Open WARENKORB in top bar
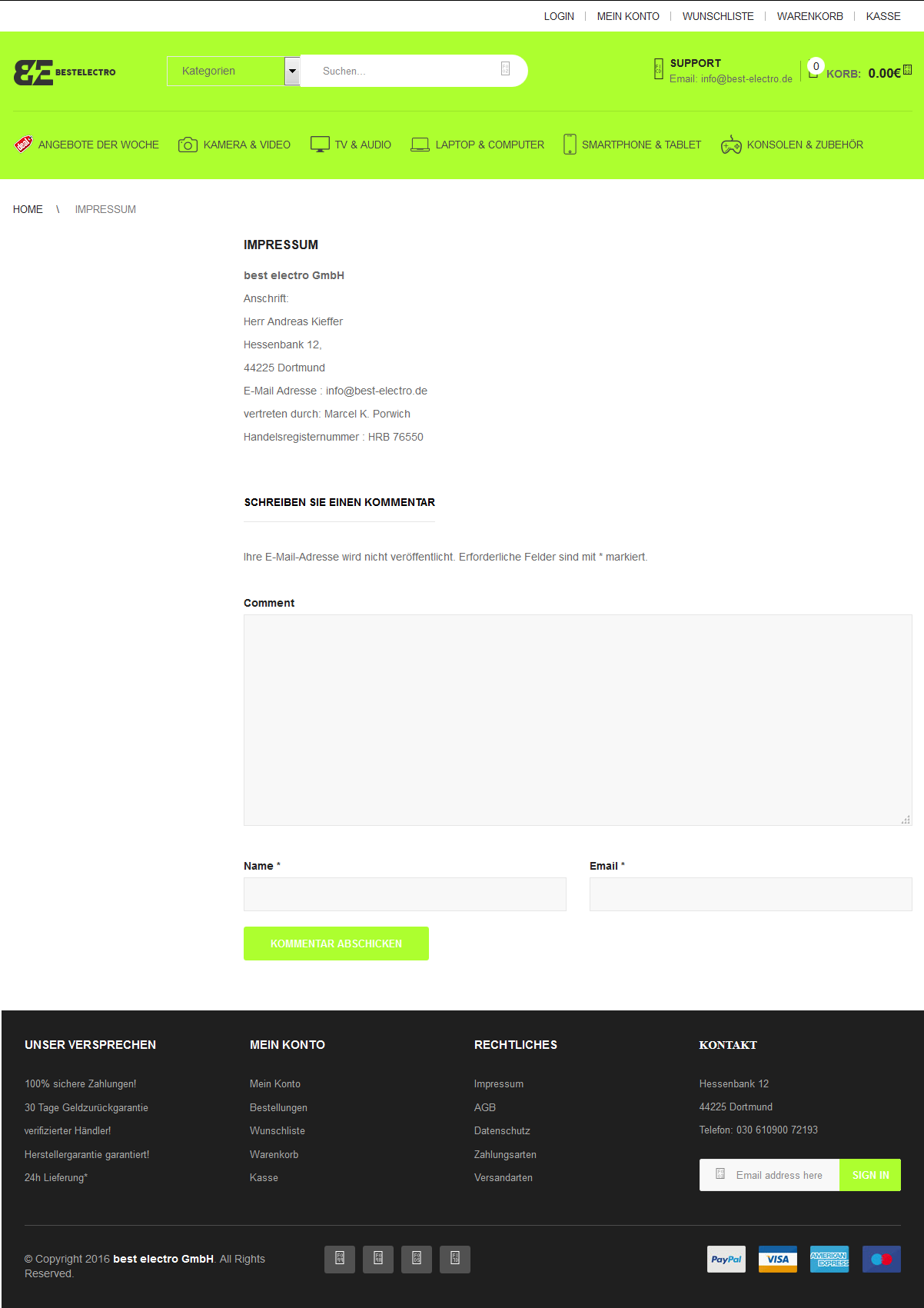This screenshot has height=1308, width=924. (x=810, y=16)
